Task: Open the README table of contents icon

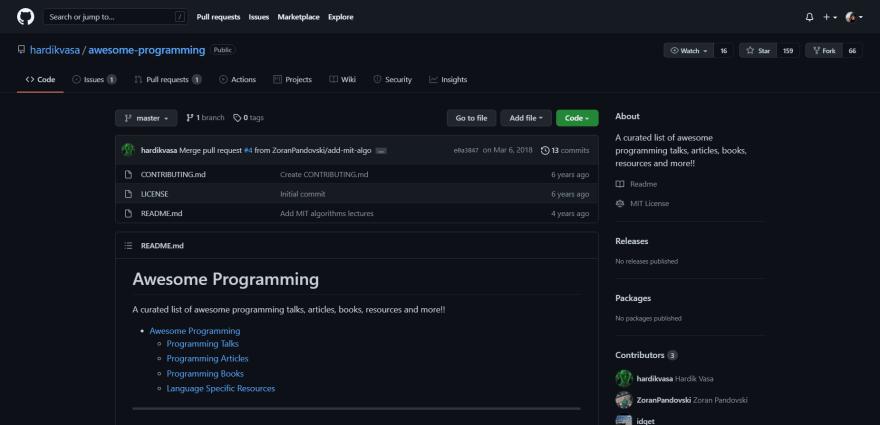Action: (x=128, y=246)
